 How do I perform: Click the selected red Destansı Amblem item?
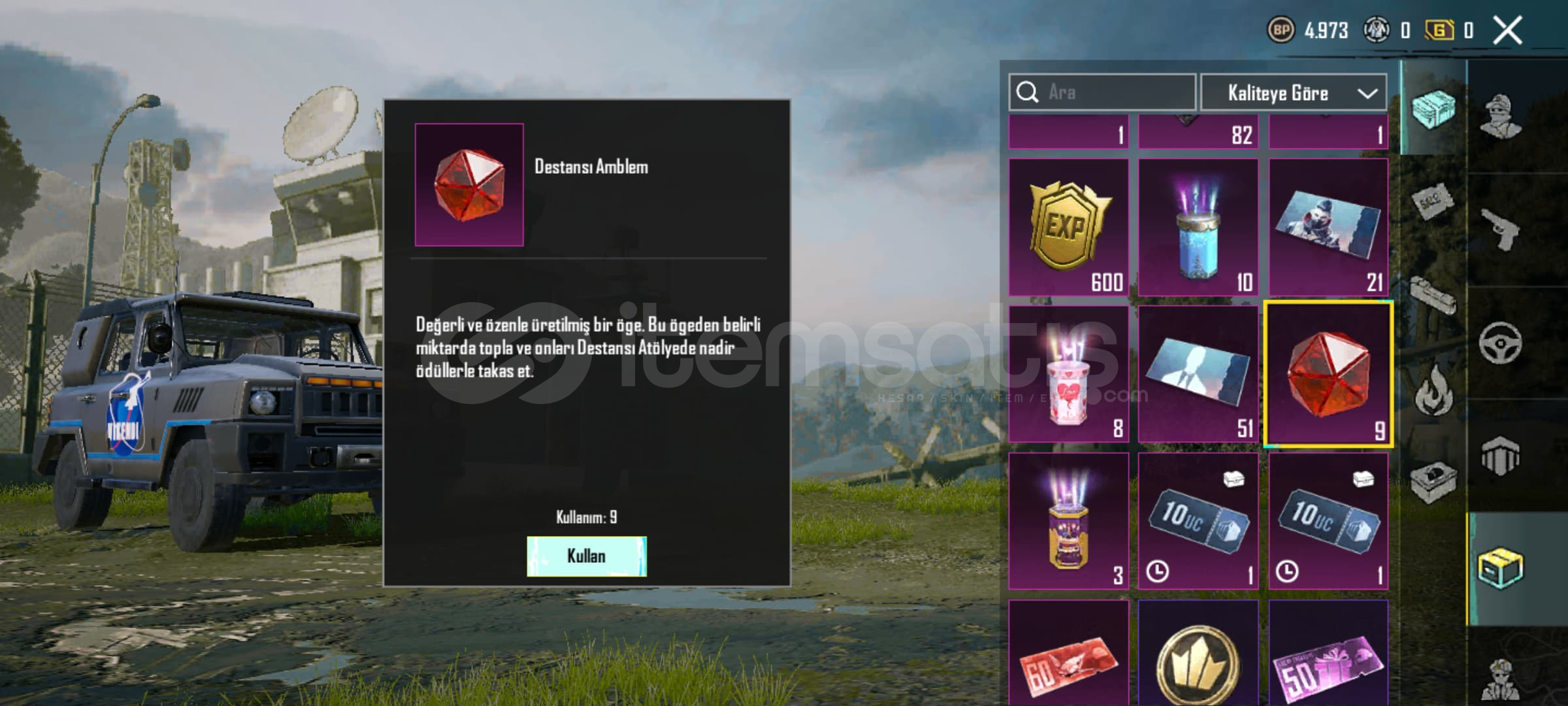1328,375
